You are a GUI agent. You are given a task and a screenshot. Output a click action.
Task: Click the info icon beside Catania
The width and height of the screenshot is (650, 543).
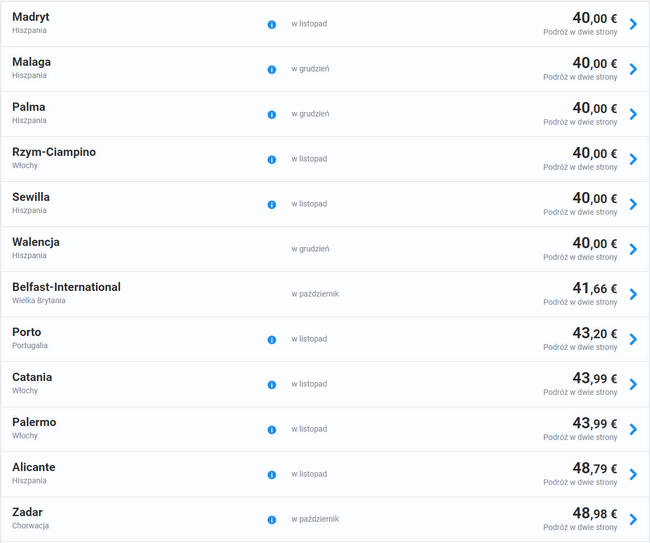[x=272, y=384]
